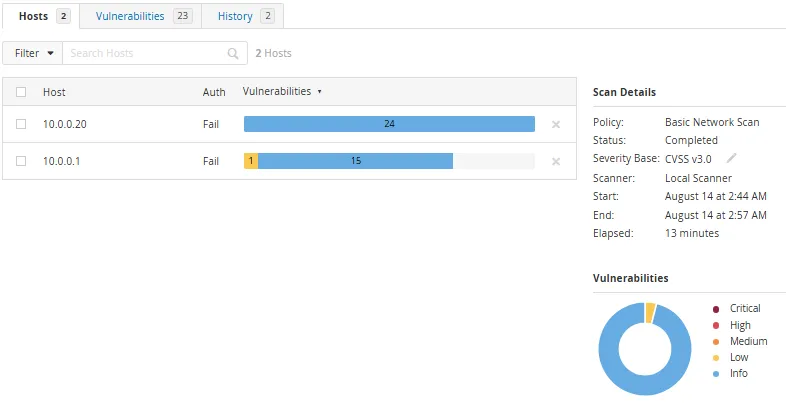The height and width of the screenshot is (403, 786).
Task: Open the History tab
Action: (x=243, y=16)
